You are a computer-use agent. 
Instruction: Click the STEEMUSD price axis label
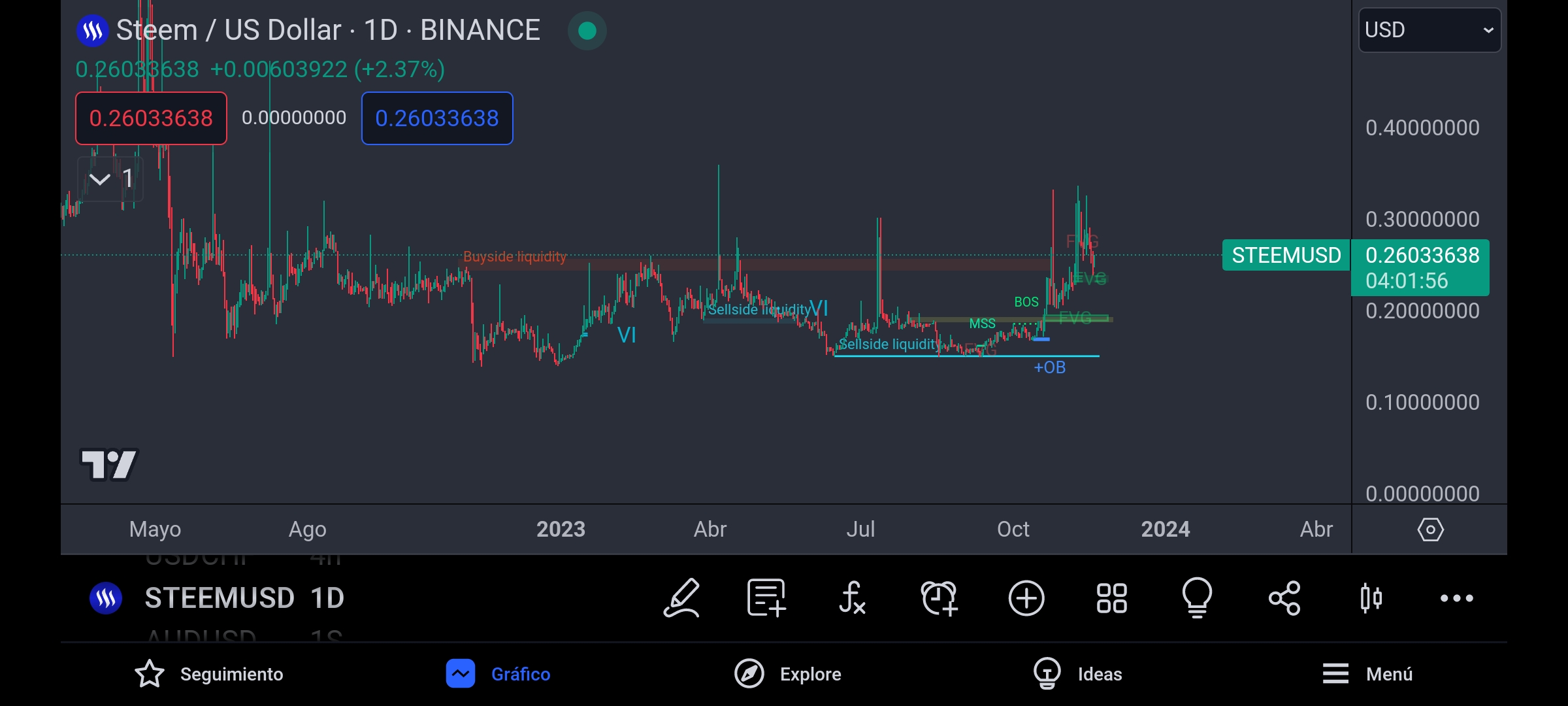(x=1286, y=255)
